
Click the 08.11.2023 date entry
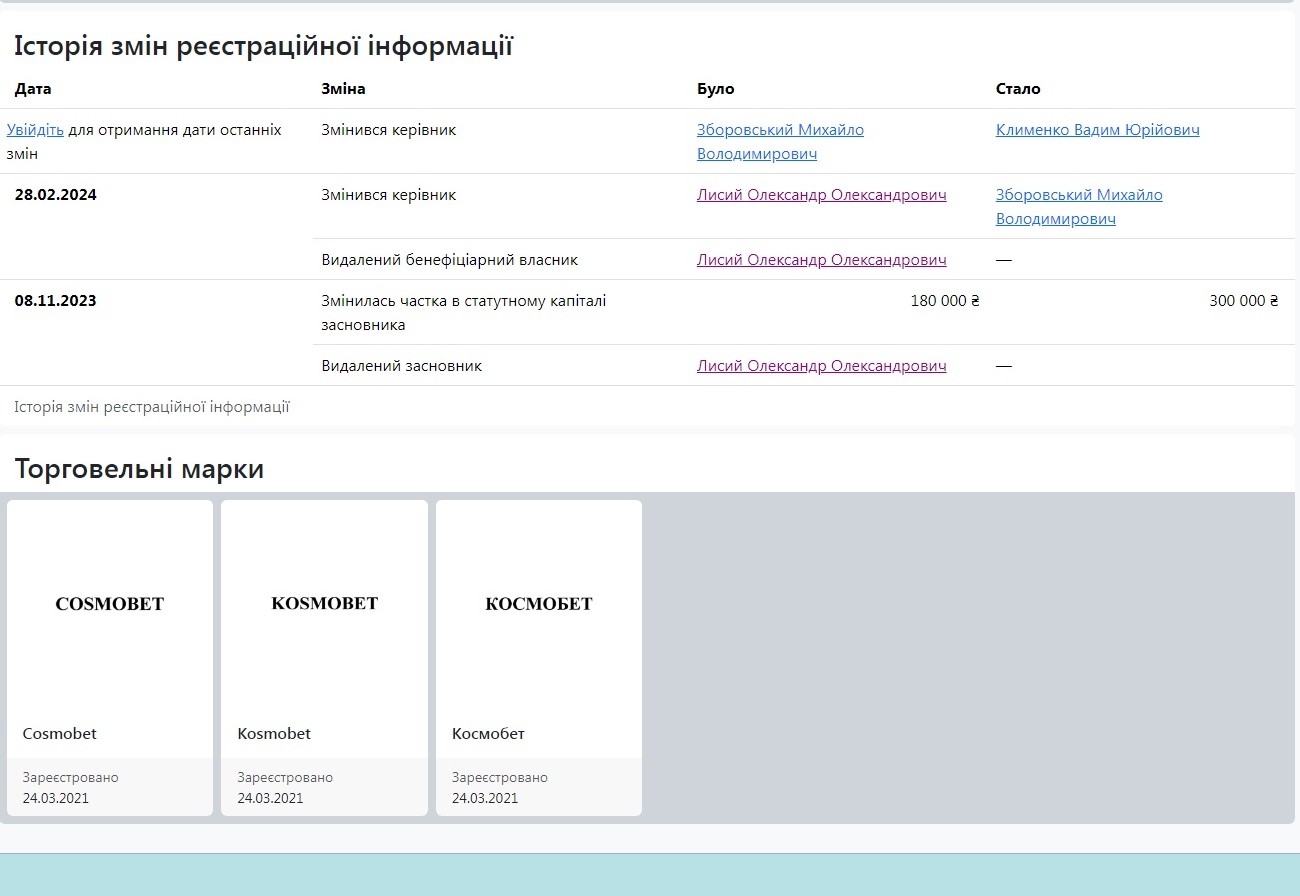pos(56,301)
